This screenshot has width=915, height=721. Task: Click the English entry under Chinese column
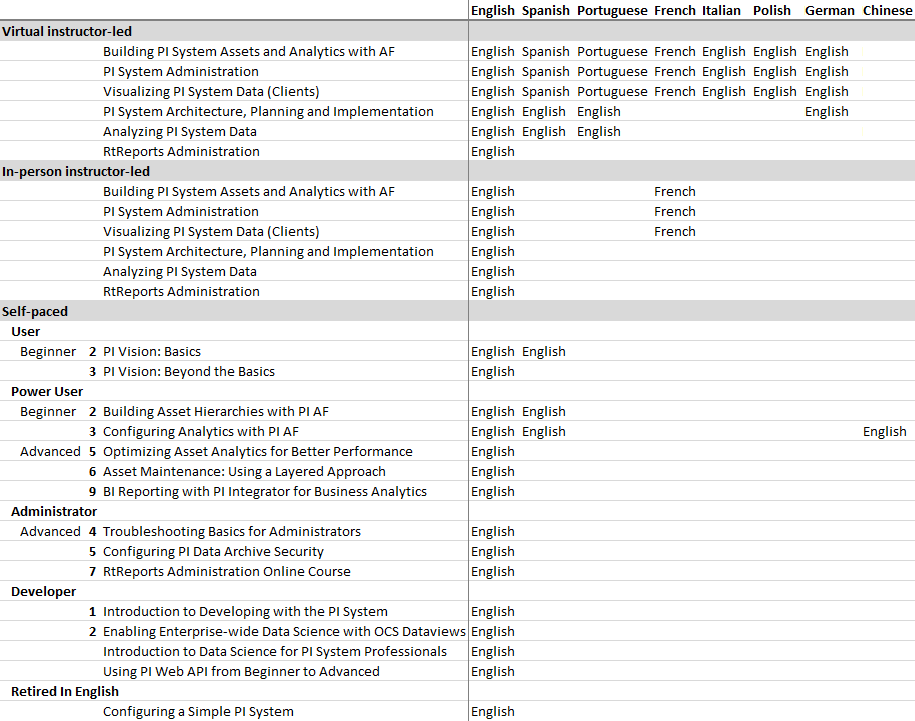click(x=884, y=431)
